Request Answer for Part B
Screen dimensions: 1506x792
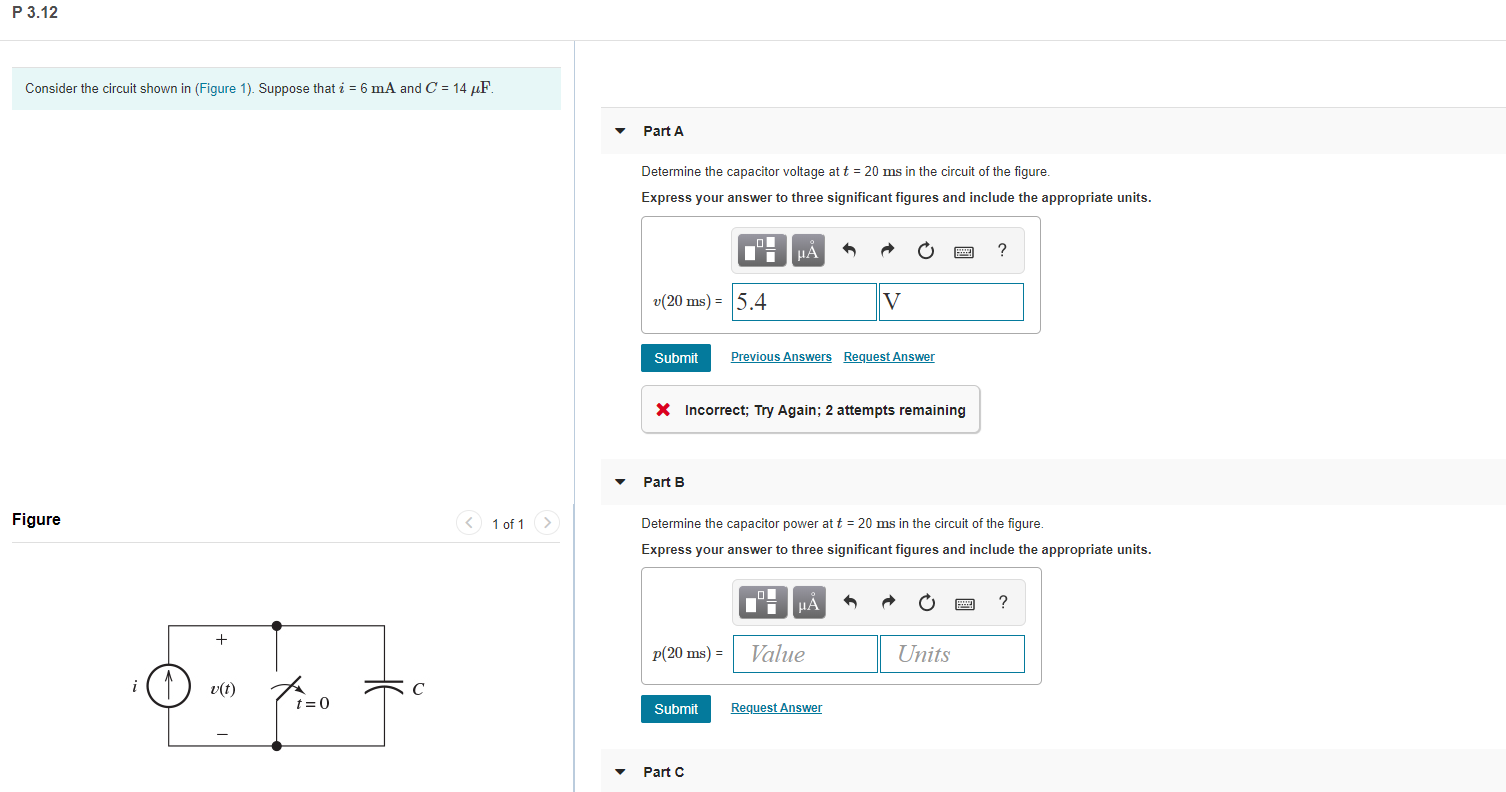[776, 707]
